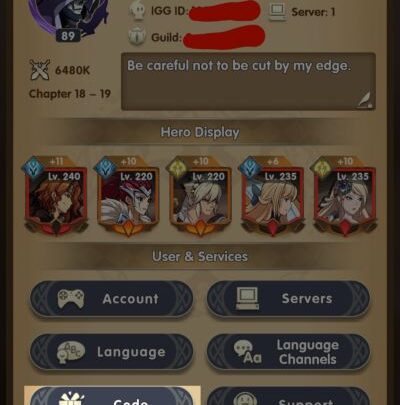Screen dimensions: 400x405
Task: Click the Aa chat icon on Language Channels
Action: pos(248,352)
